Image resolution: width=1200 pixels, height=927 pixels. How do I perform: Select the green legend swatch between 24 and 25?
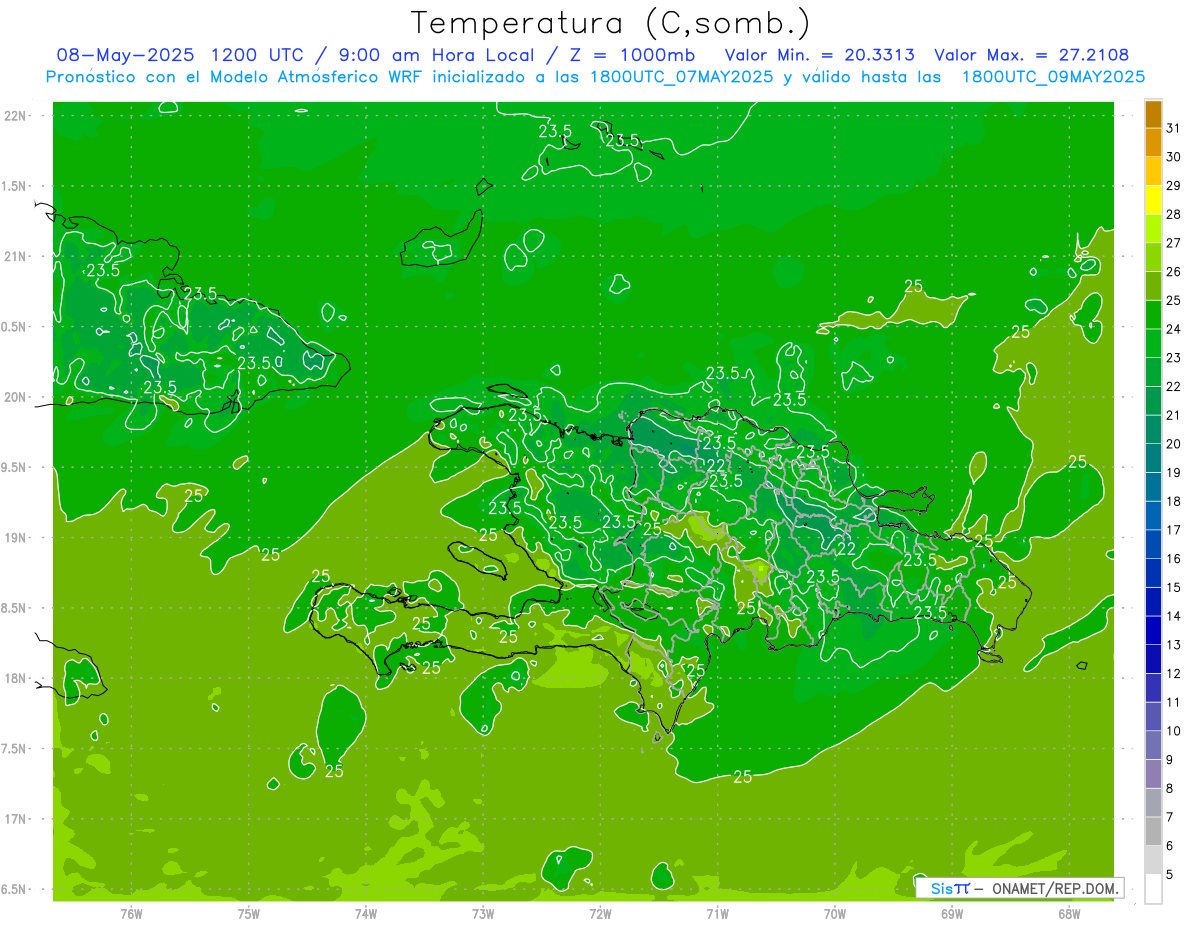click(x=1153, y=314)
